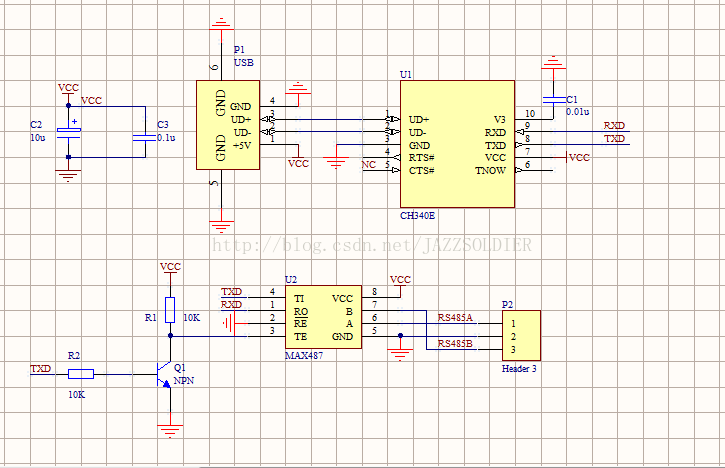Select the CH340E designator text below U1
725x468 pixels.
[x=418, y=216]
